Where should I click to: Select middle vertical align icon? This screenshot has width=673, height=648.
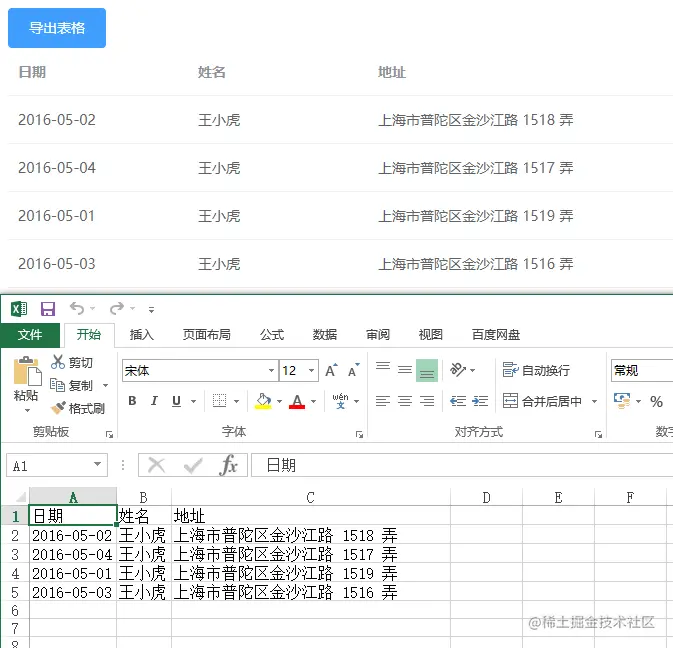pyautogui.click(x=405, y=370)
